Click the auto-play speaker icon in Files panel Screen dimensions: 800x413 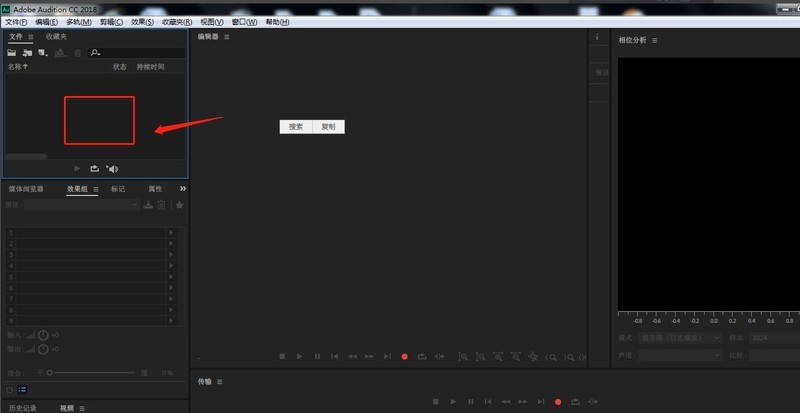pyautogui.click(x=112, y=169)
